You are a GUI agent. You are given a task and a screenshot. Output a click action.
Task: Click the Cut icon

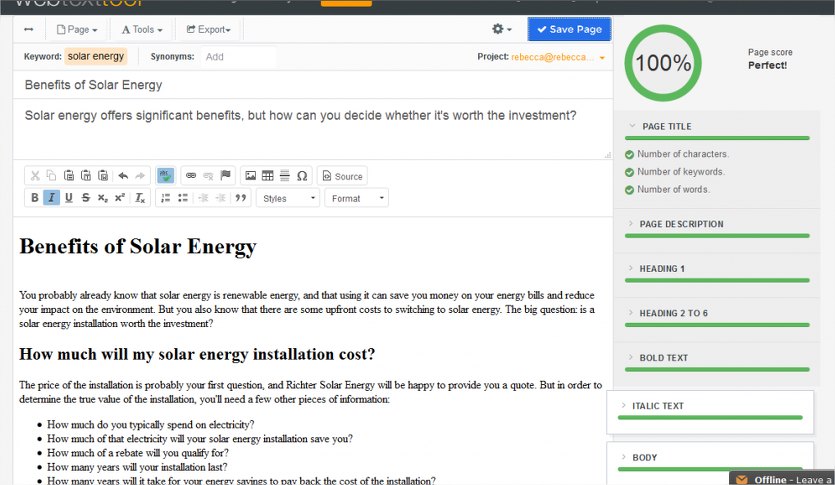coord(35,176)
